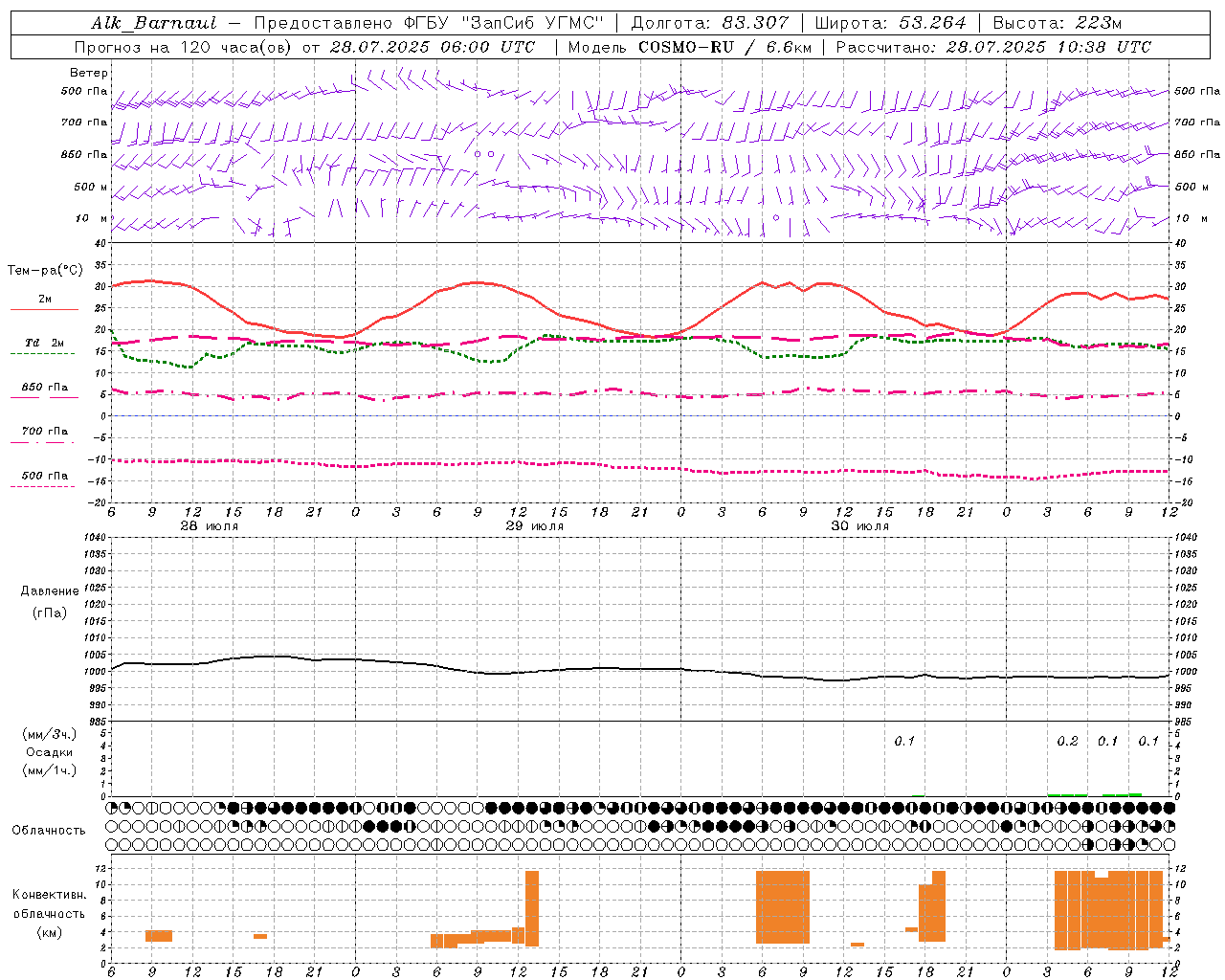Select the model name COSMO-RU / 6.6км
This screenshot has height=980, width=1225.
[724, 47]
